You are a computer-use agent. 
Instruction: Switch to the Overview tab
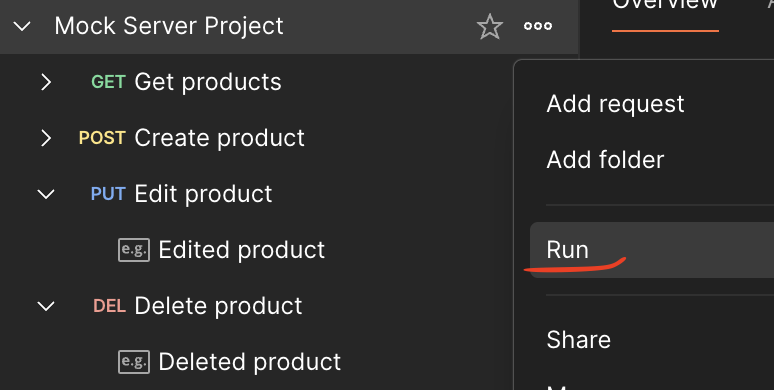coord(665,5)
